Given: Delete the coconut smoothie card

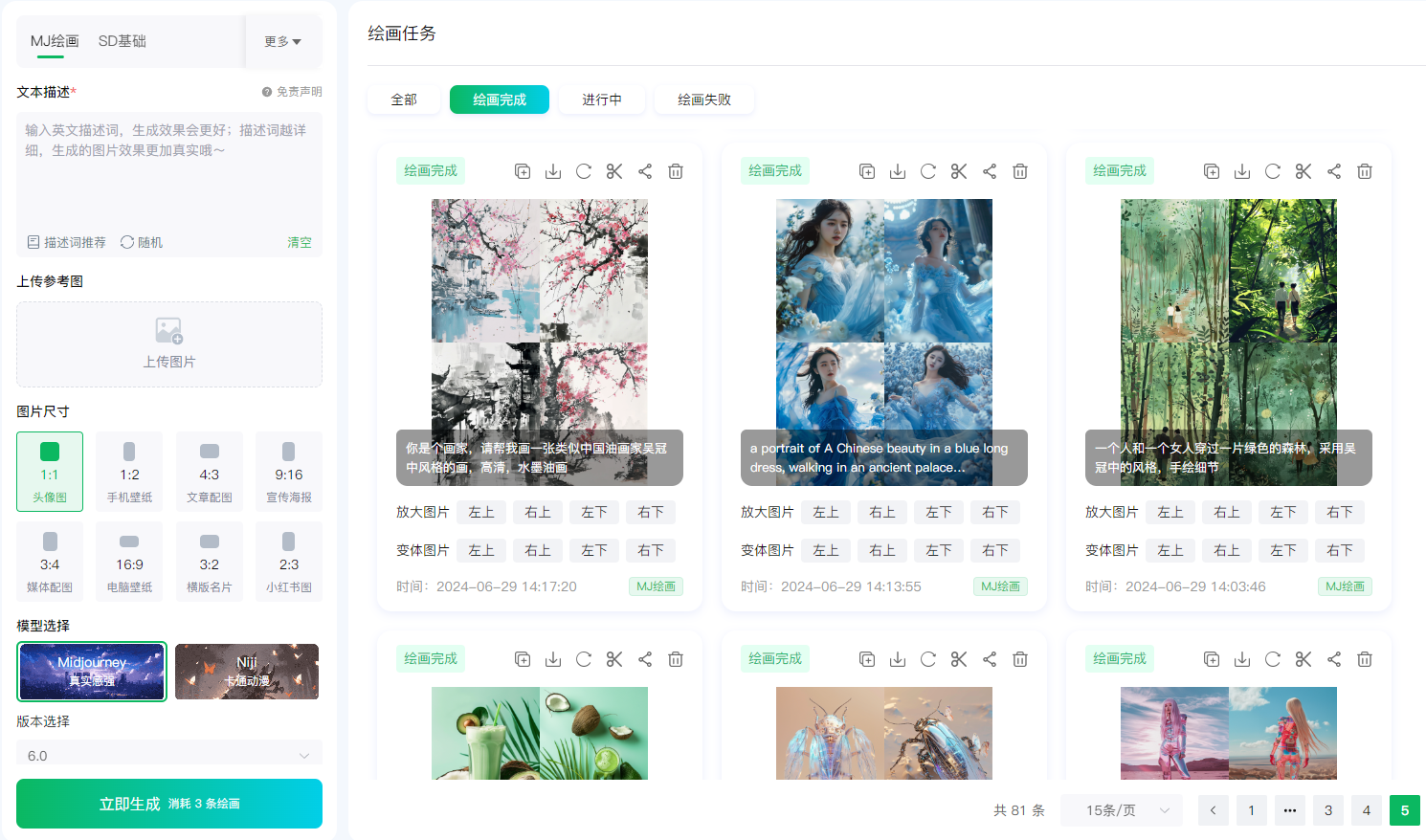Looking at the screenshot, I should (676, 659).
